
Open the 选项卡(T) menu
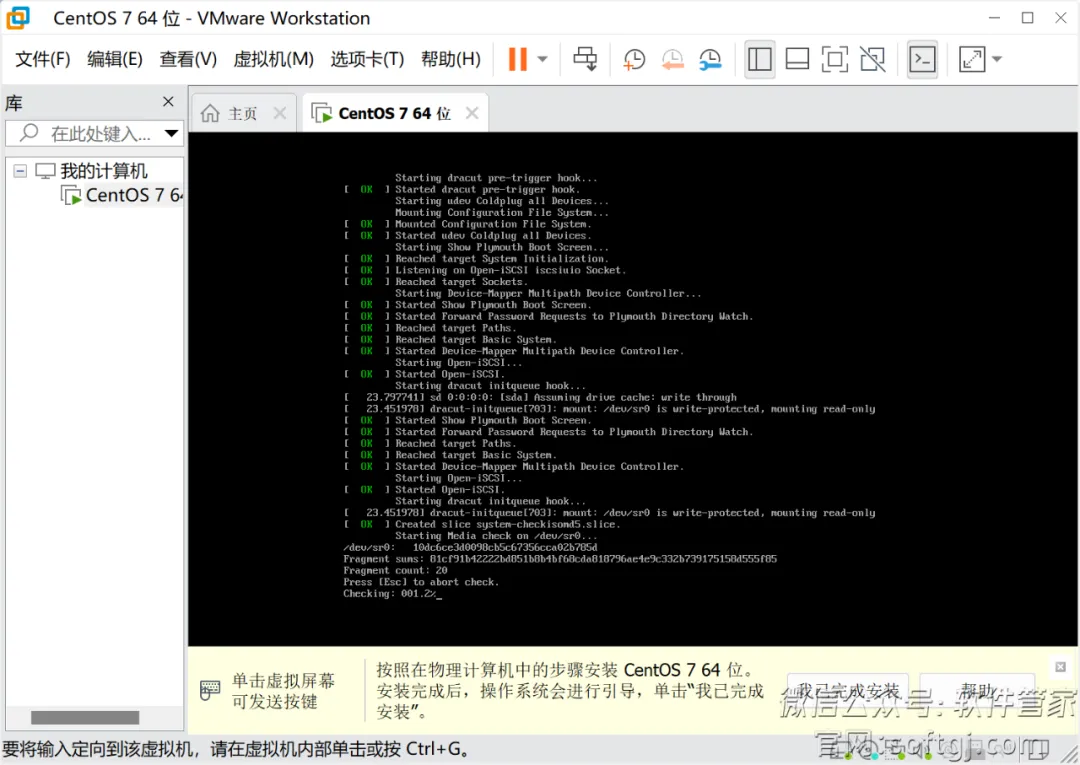coord(367,59)
